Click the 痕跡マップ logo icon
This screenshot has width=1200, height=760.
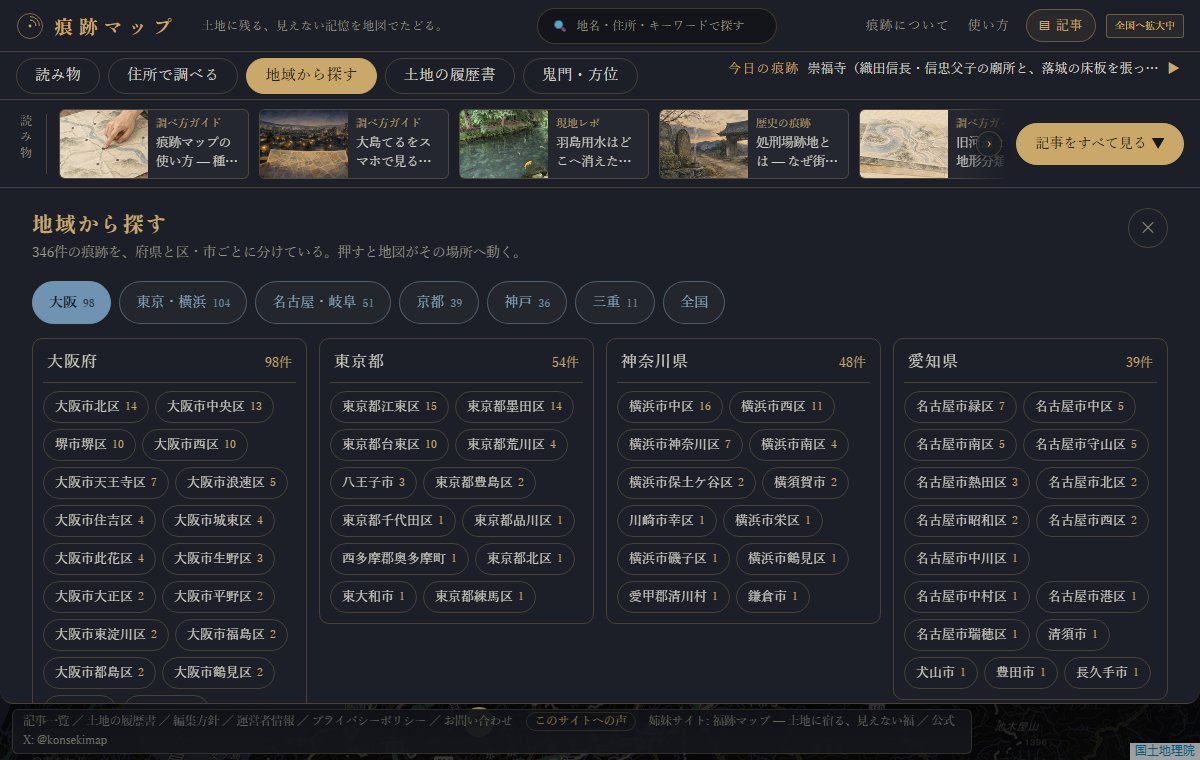pos(31,26)
